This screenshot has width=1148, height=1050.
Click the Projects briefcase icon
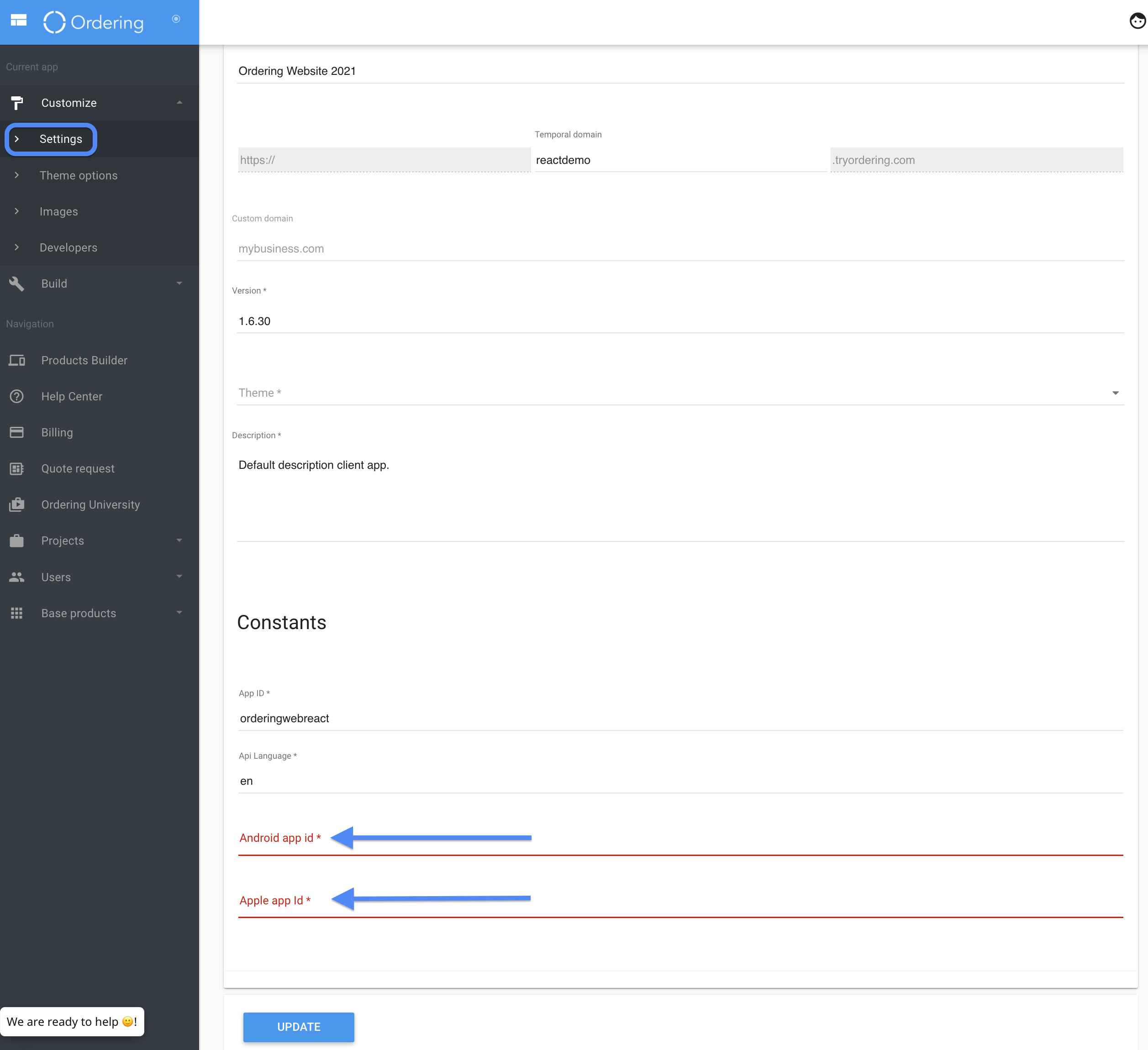coord(17,541)
